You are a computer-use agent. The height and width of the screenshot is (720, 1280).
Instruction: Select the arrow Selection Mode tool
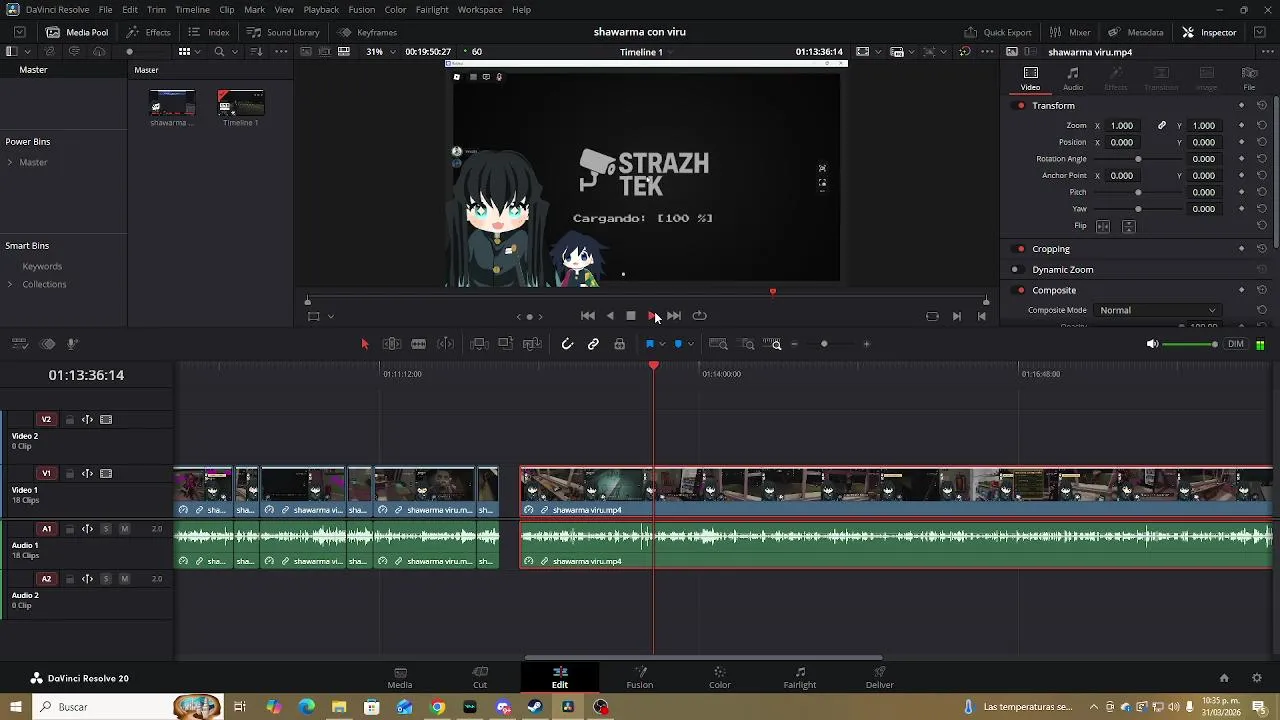(x=365, y=344)
